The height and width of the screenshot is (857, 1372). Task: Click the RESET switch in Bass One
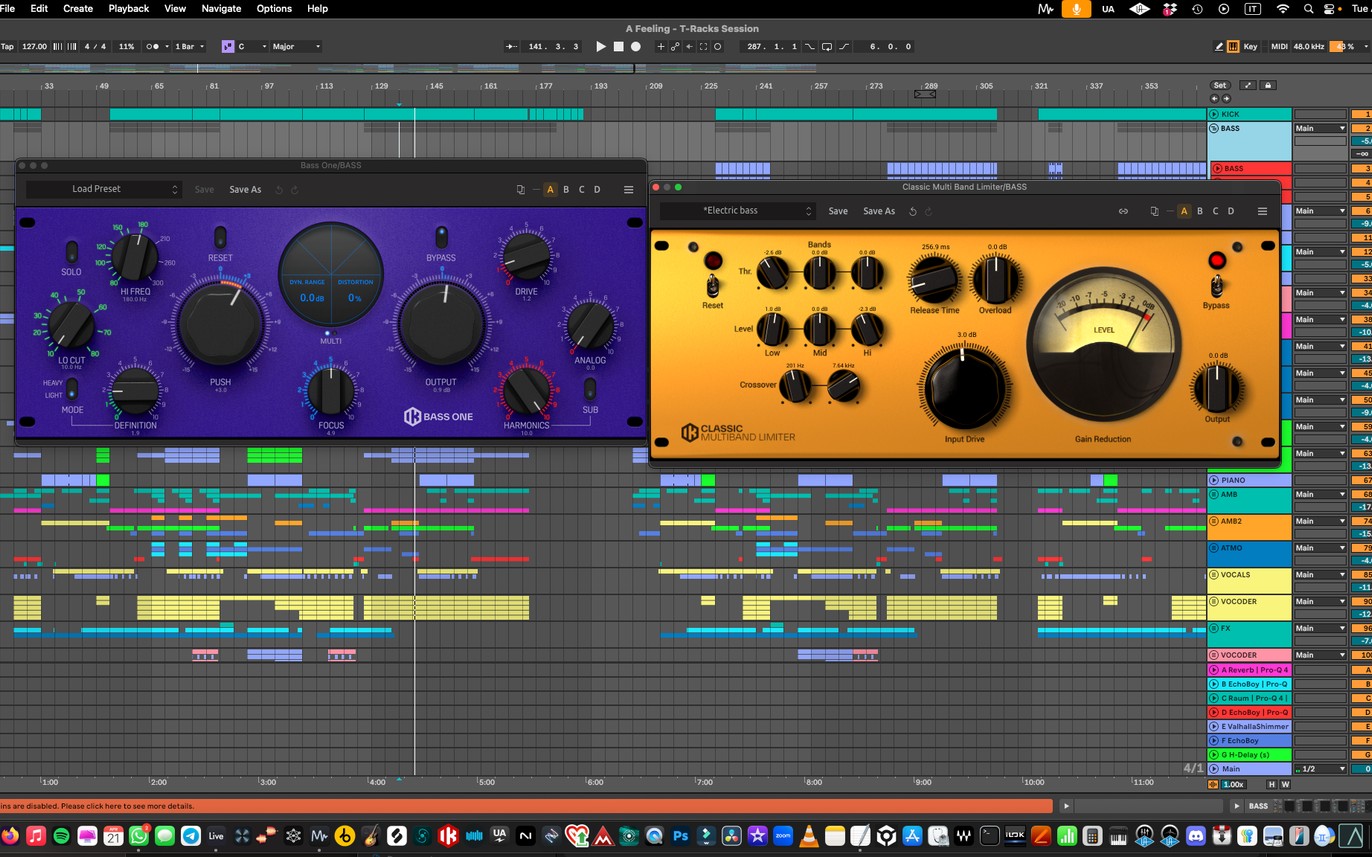click(x=220, y=237)
